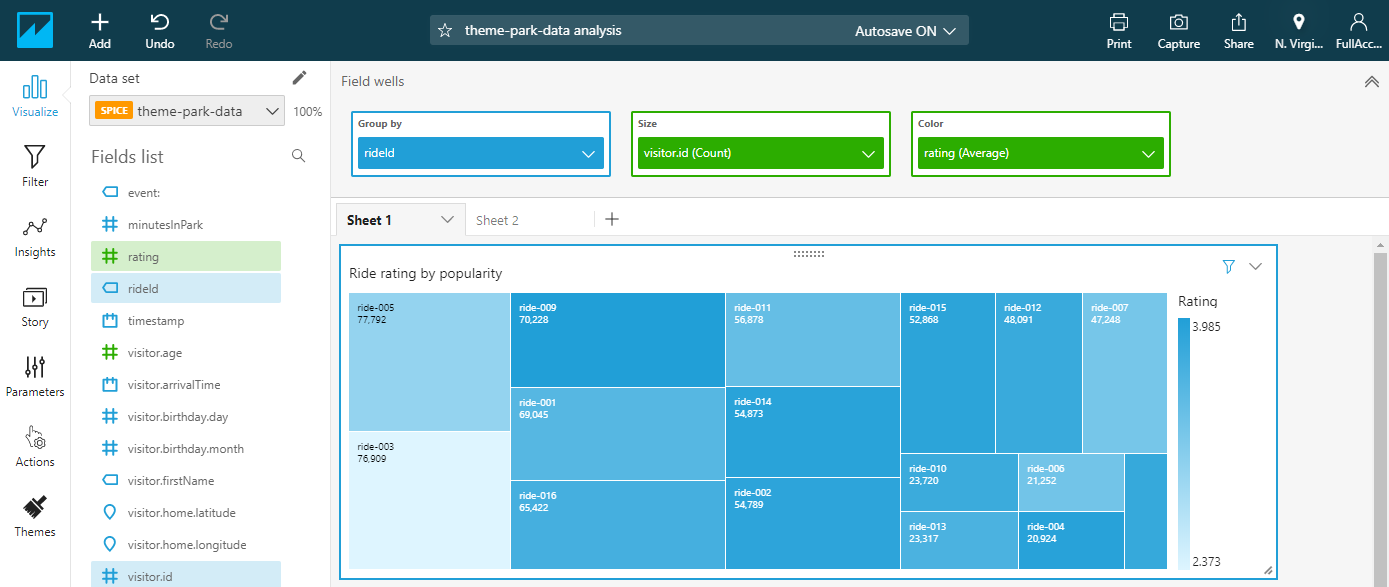Click the Undo arrow icon
Screen dimensions: 1389x587
(x=159, y=21)
